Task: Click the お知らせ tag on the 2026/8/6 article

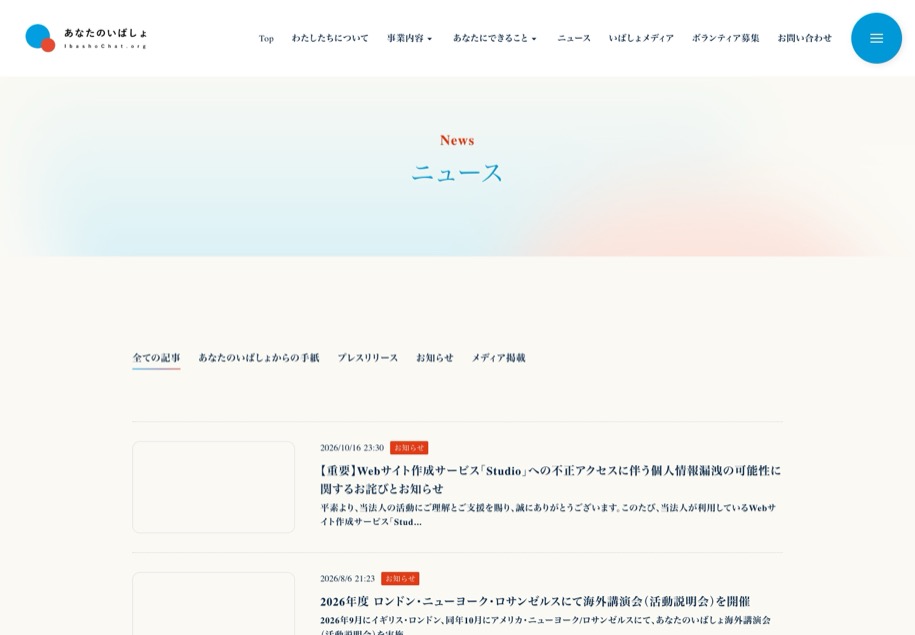Action: coord(400,578)
